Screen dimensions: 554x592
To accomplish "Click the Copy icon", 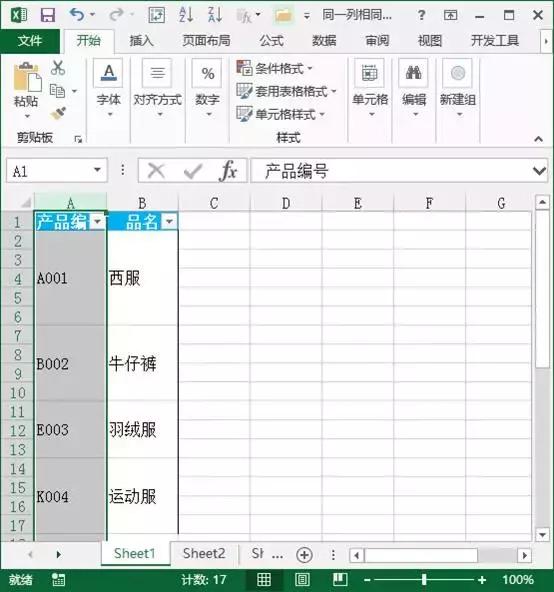I will 57,91.
